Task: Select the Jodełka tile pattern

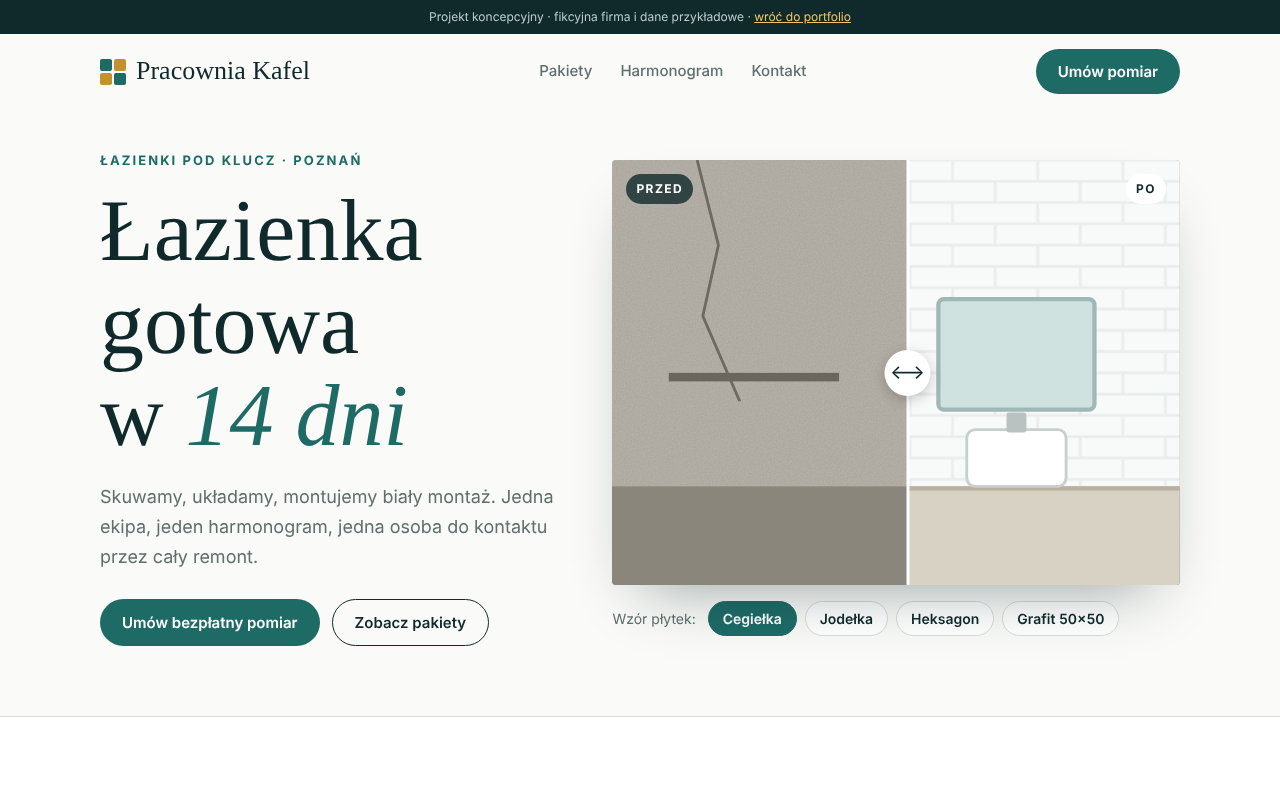Action: pos(846,619)
